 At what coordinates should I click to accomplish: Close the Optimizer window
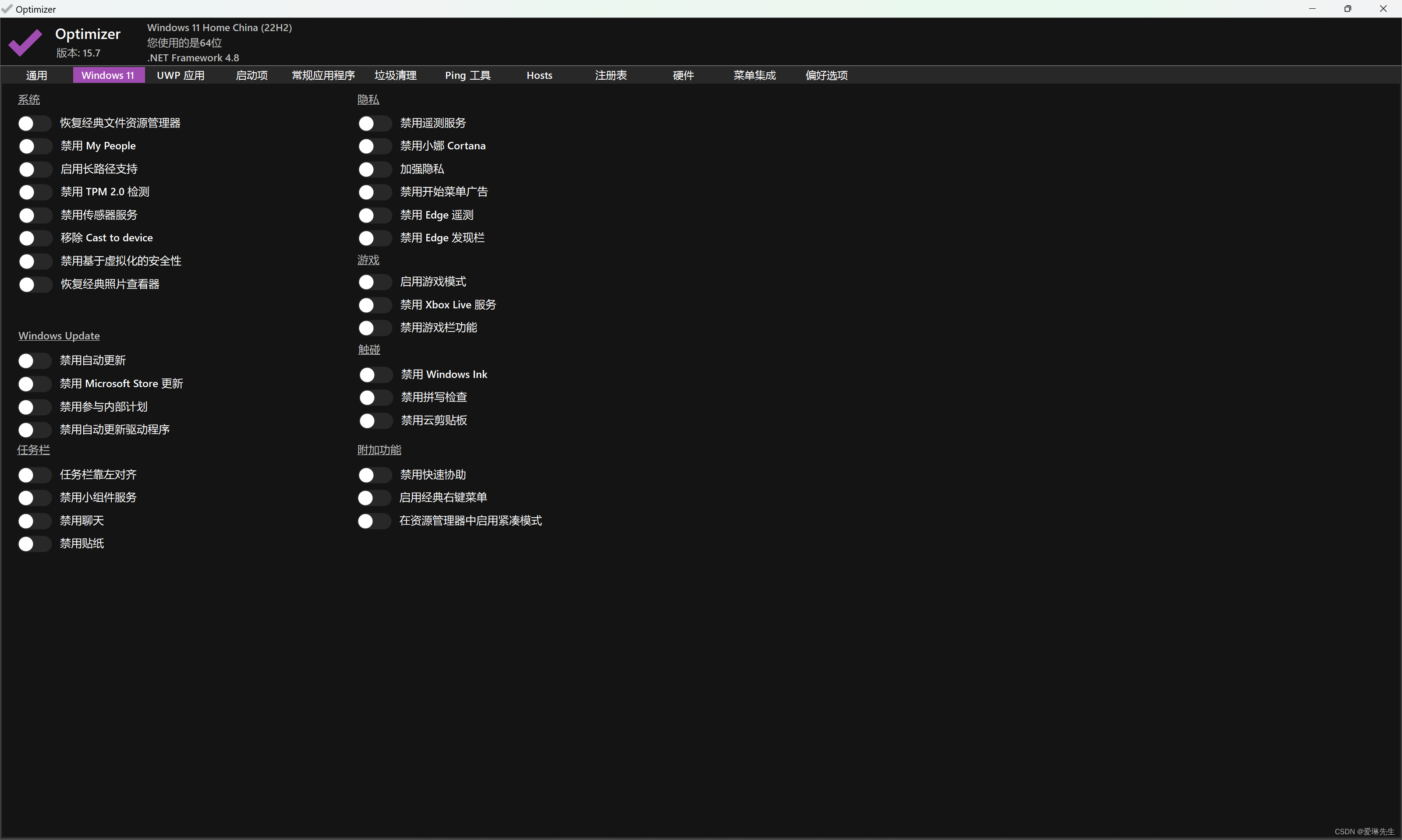tap(1383, 8)
